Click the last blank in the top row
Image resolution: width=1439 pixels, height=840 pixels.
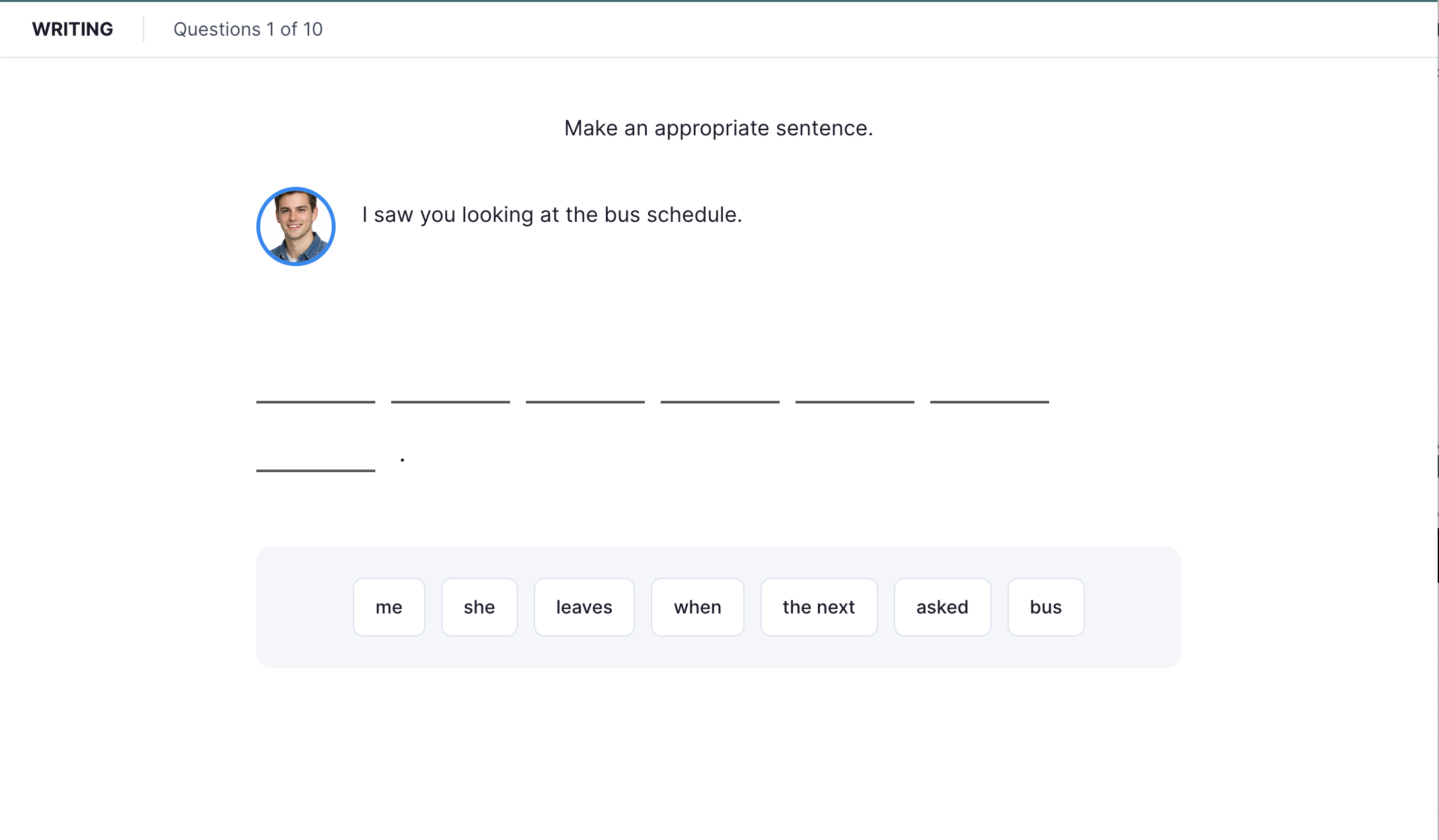point(989,402)
